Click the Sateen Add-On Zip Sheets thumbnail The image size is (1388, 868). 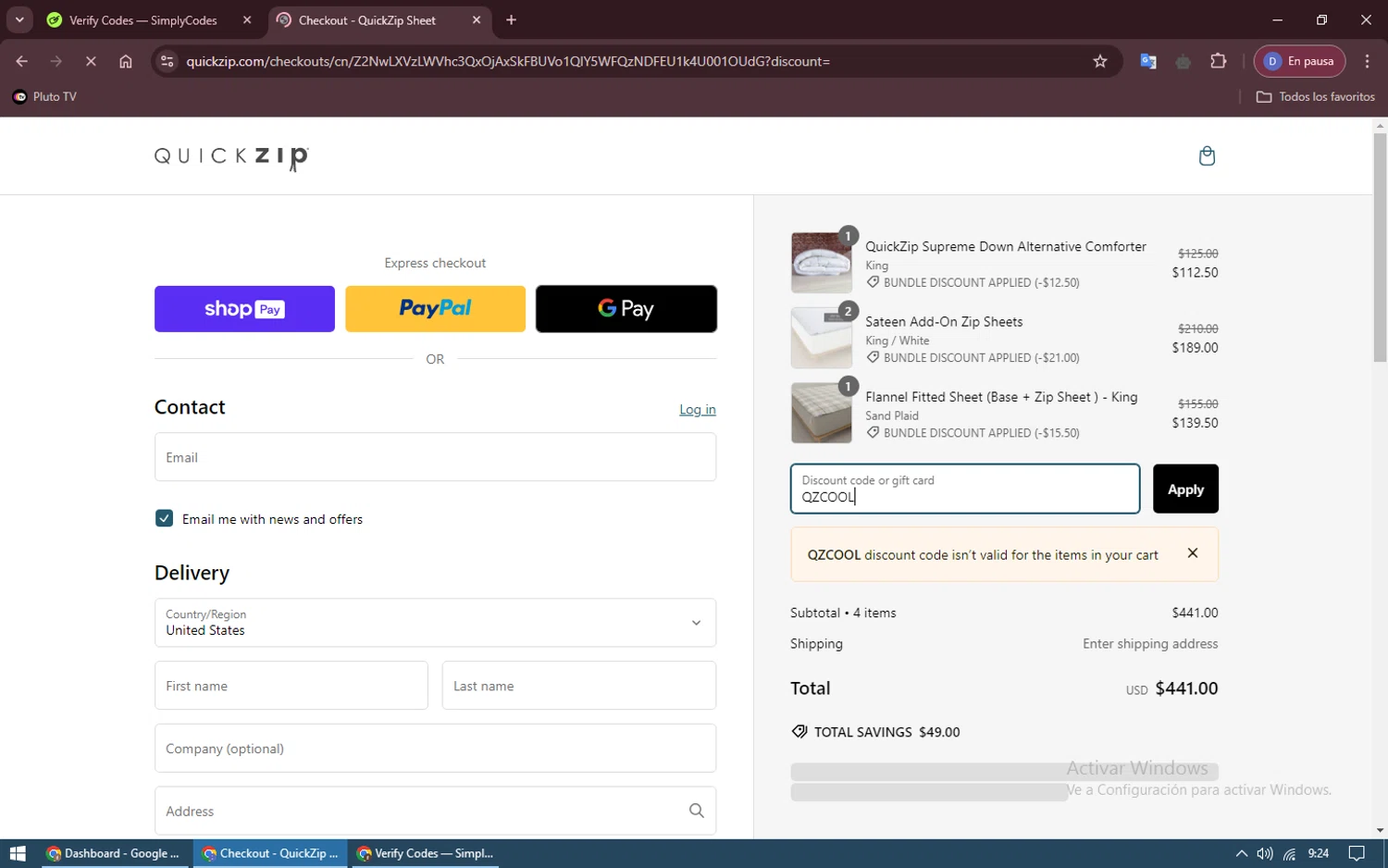(822, 338)
